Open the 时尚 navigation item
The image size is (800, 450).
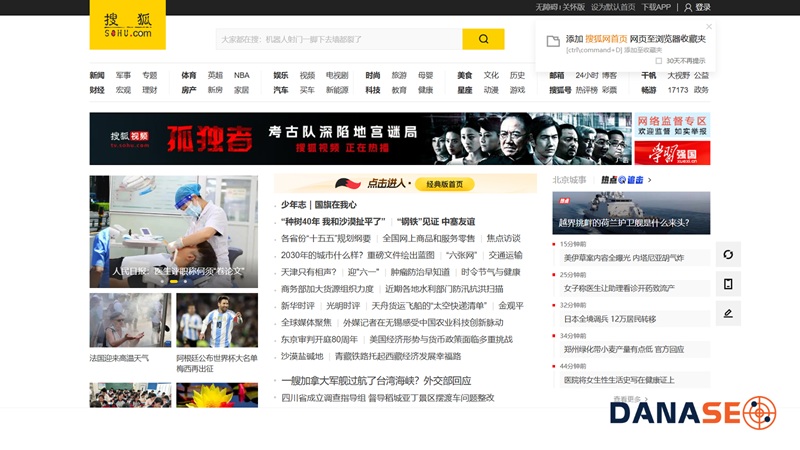372,75
